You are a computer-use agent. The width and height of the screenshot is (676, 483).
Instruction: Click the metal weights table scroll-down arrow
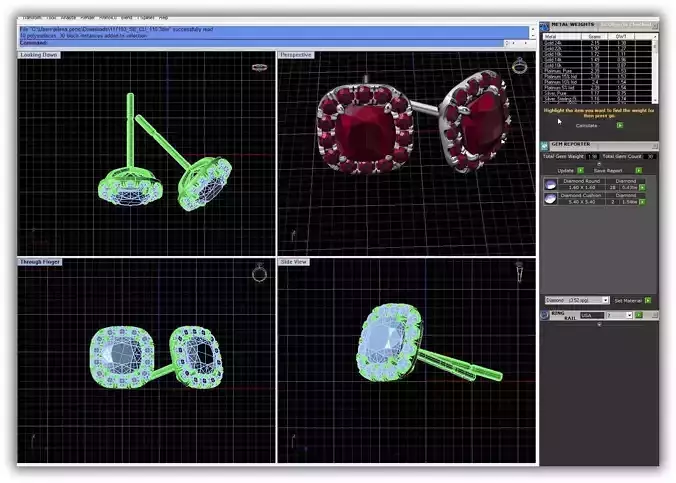(655, 100)
